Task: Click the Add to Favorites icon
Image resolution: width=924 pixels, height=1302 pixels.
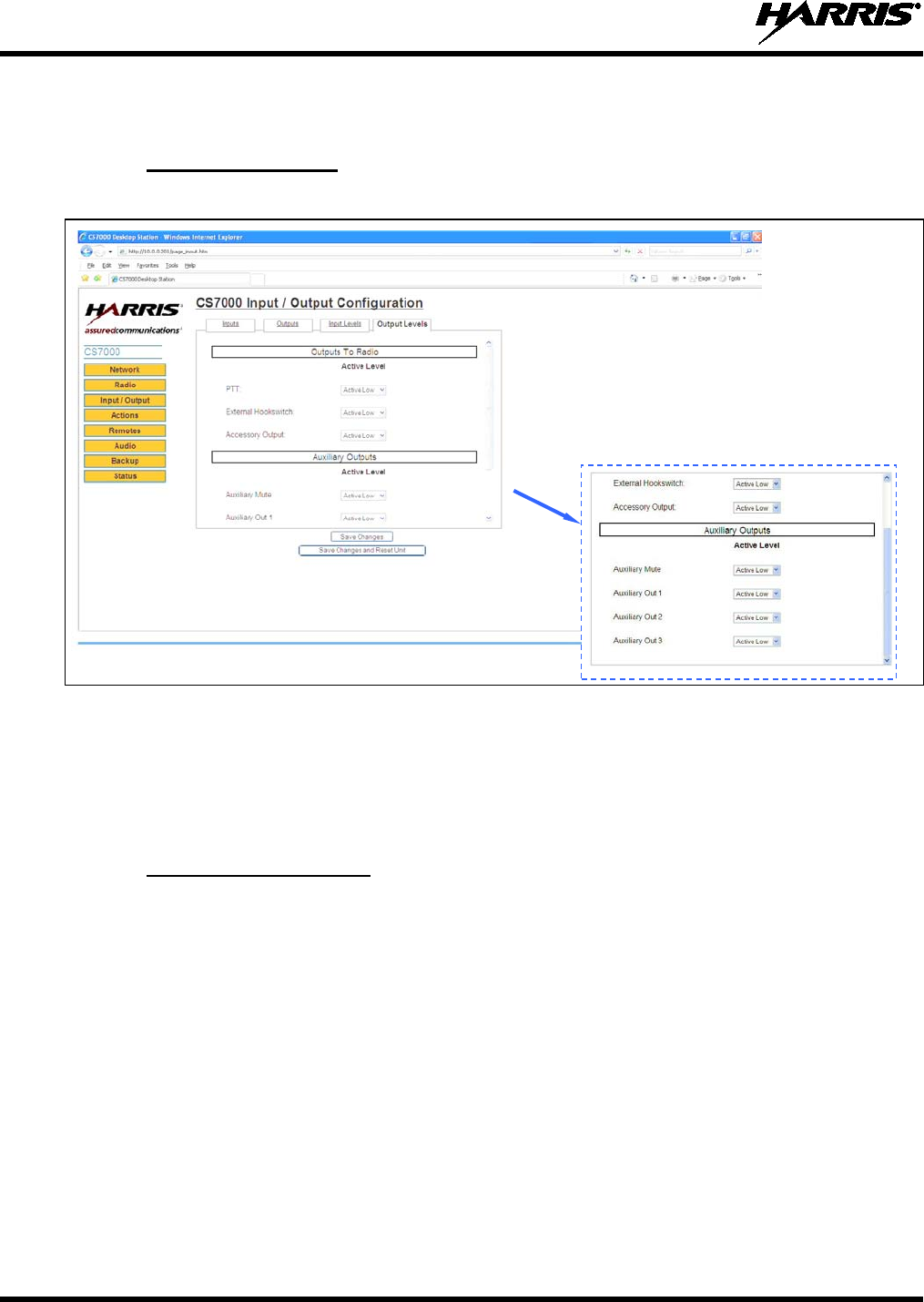Action: pyautogui.click(x=97, y=279)
